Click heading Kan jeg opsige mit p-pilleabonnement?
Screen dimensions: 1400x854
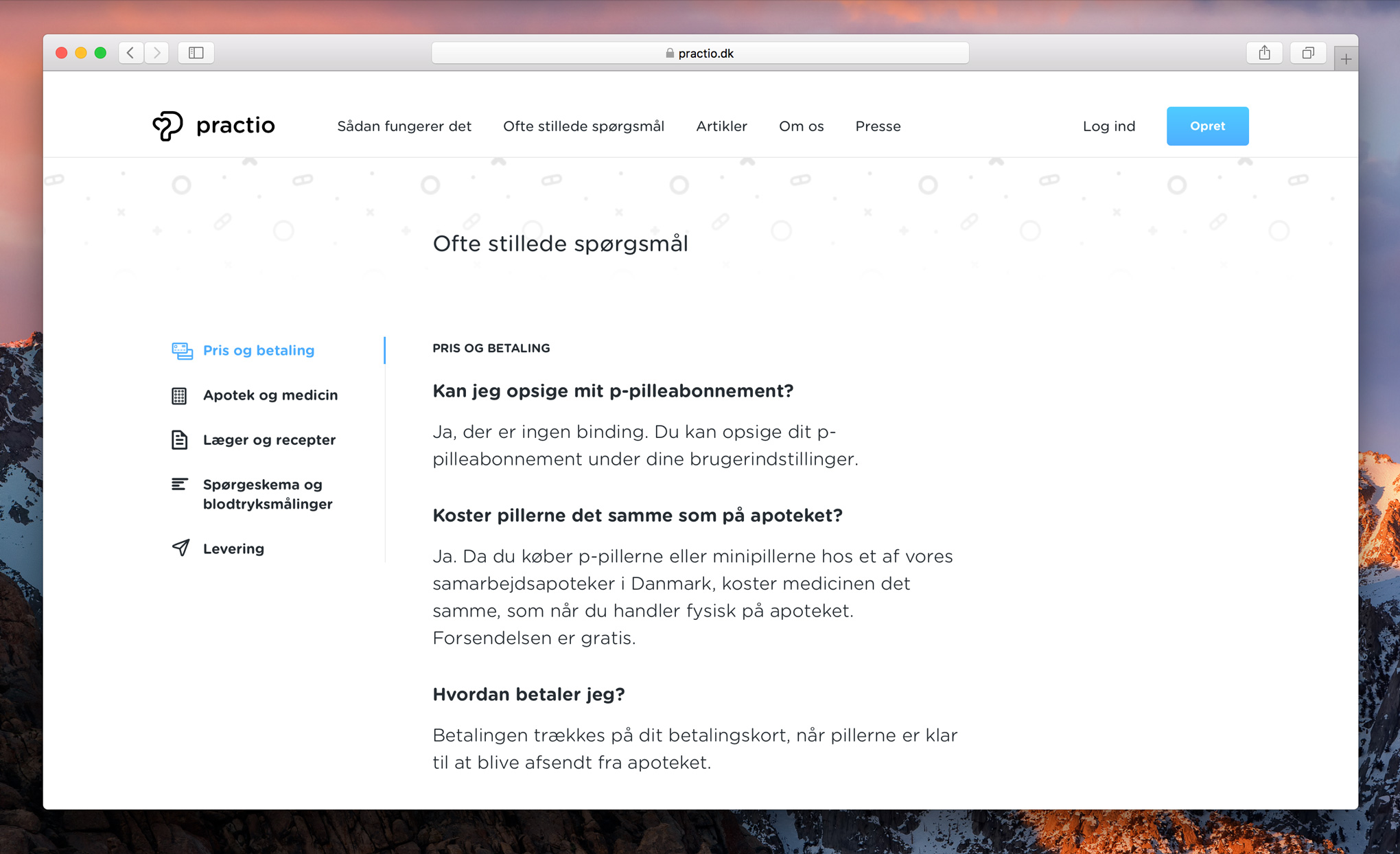coord(613,391)
